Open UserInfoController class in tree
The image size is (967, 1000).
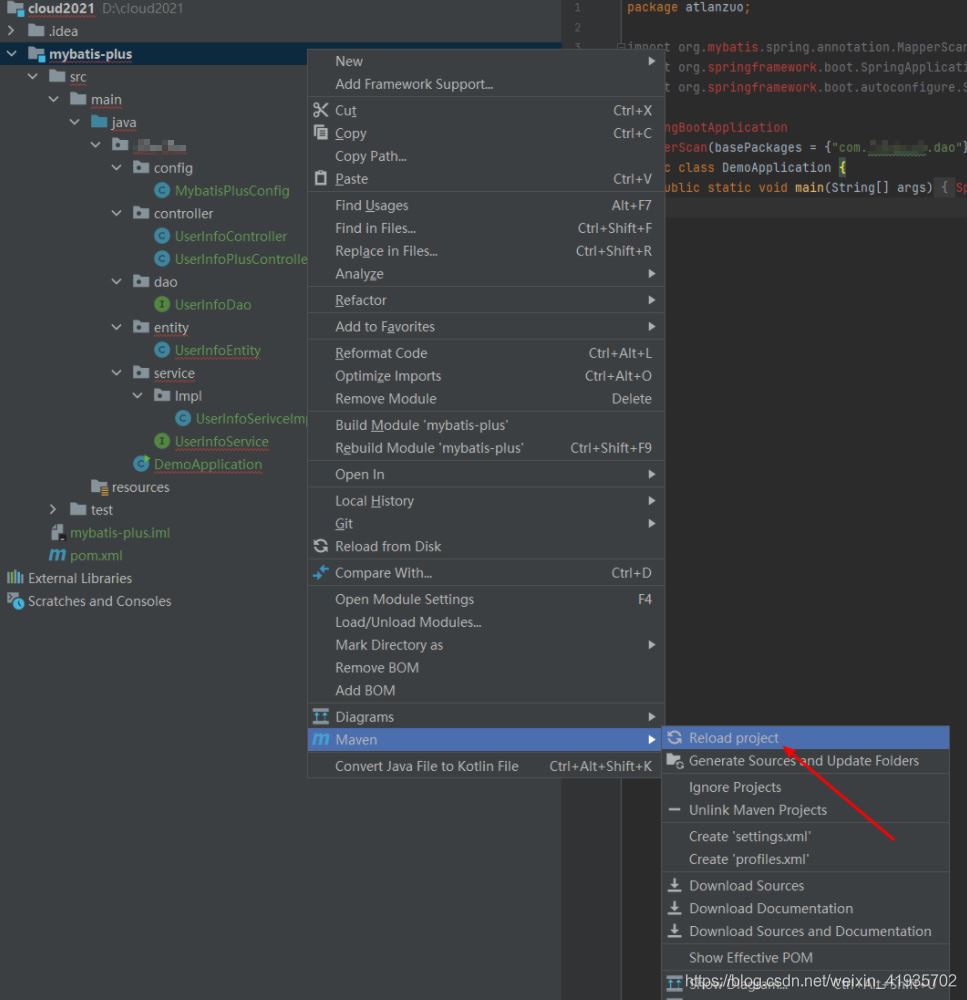(230, 236)
